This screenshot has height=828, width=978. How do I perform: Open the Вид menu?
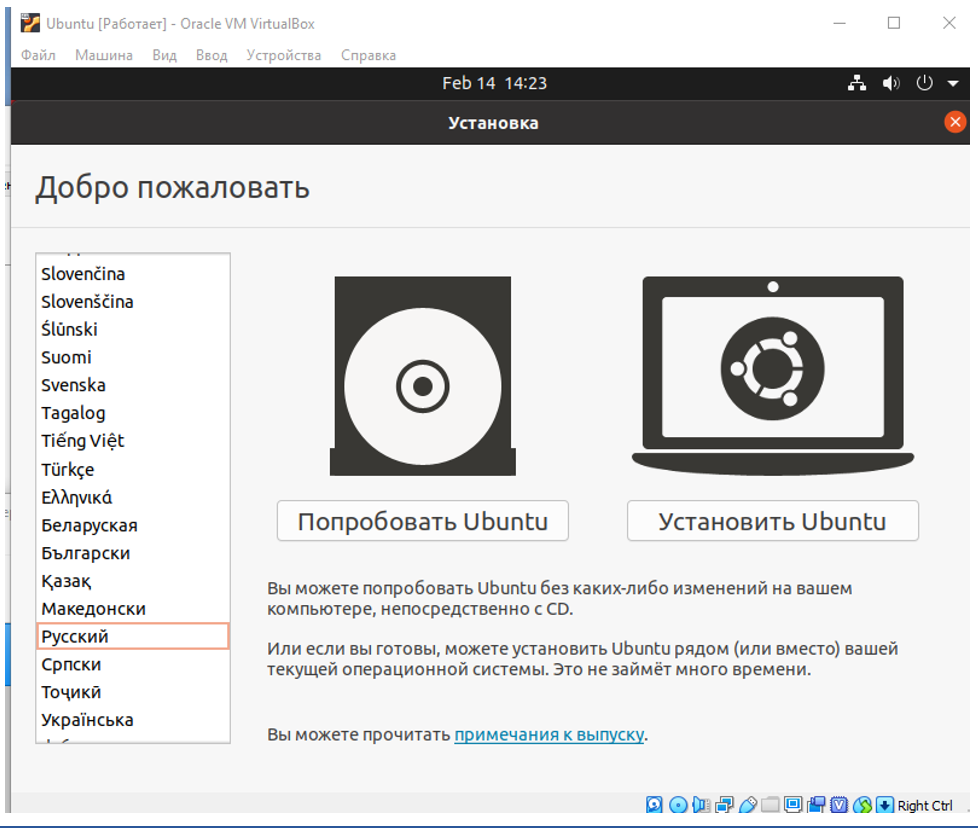165,55
